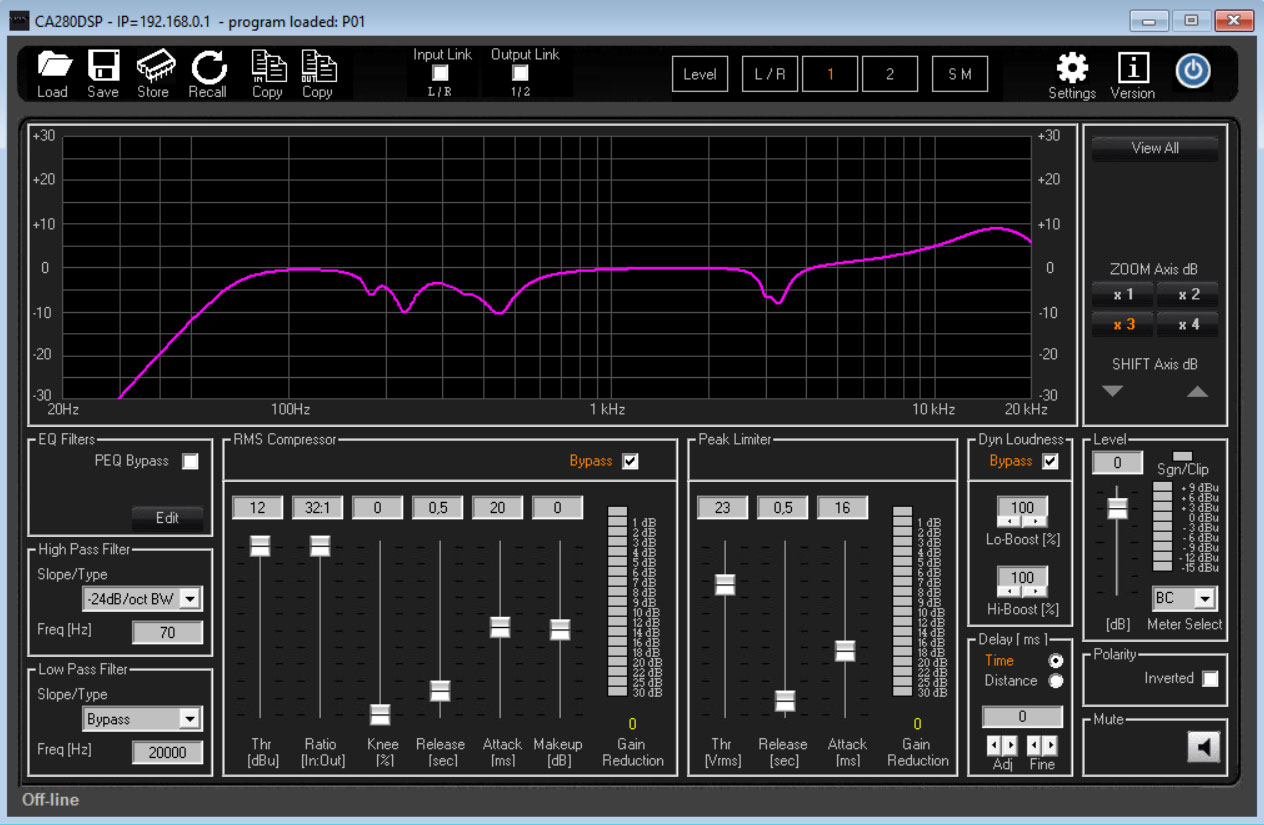Open the Meter Select dropdown
The image size is (1264, 825).
tap(1205, 598)
